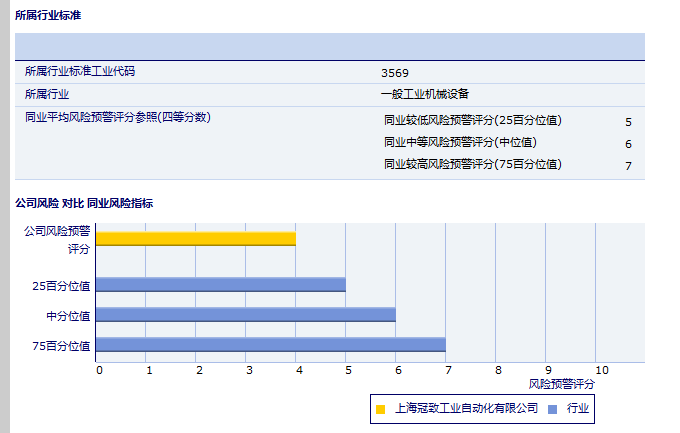Click the 所属行业标准工业代码 row label
This screenshot has width=680, height=433.
tap(79, 72)
